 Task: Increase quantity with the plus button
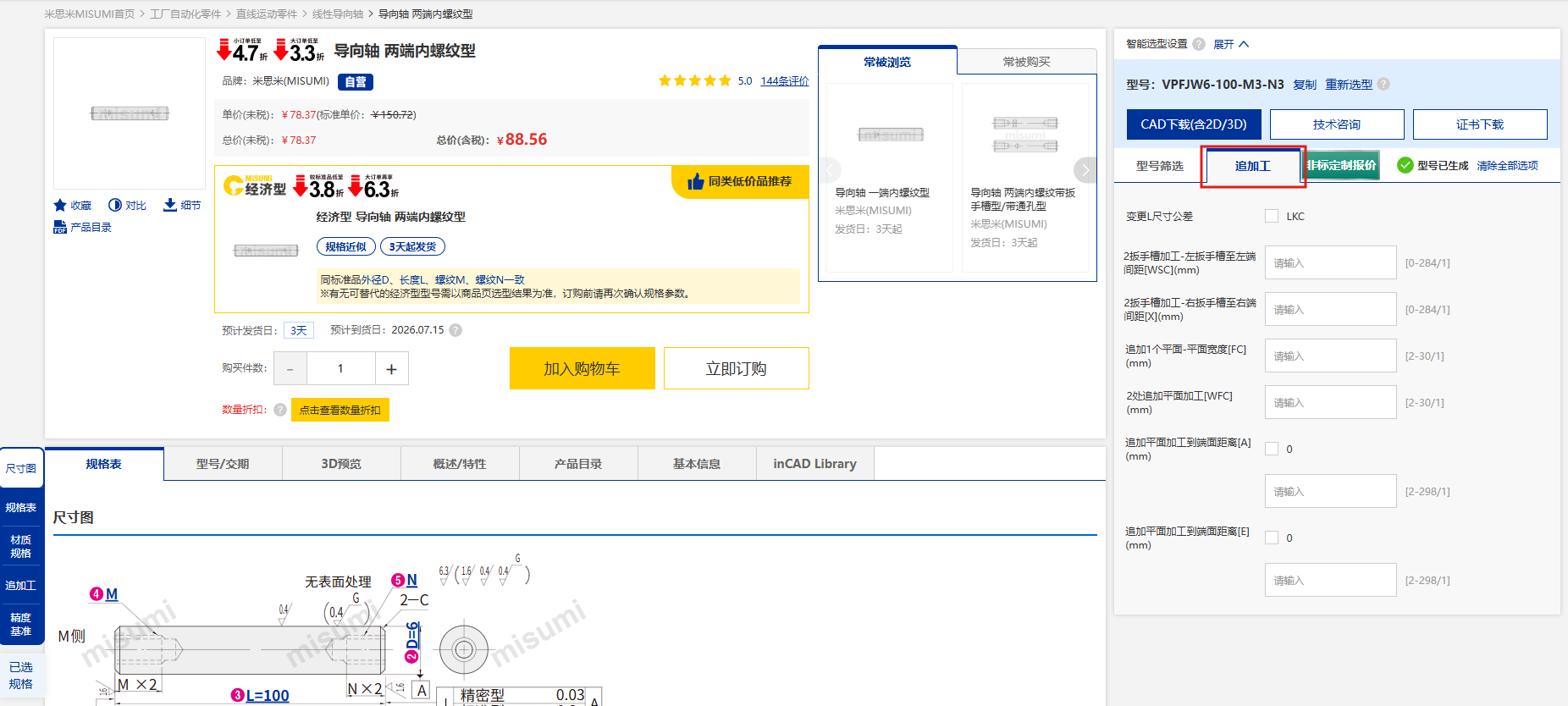391,368
